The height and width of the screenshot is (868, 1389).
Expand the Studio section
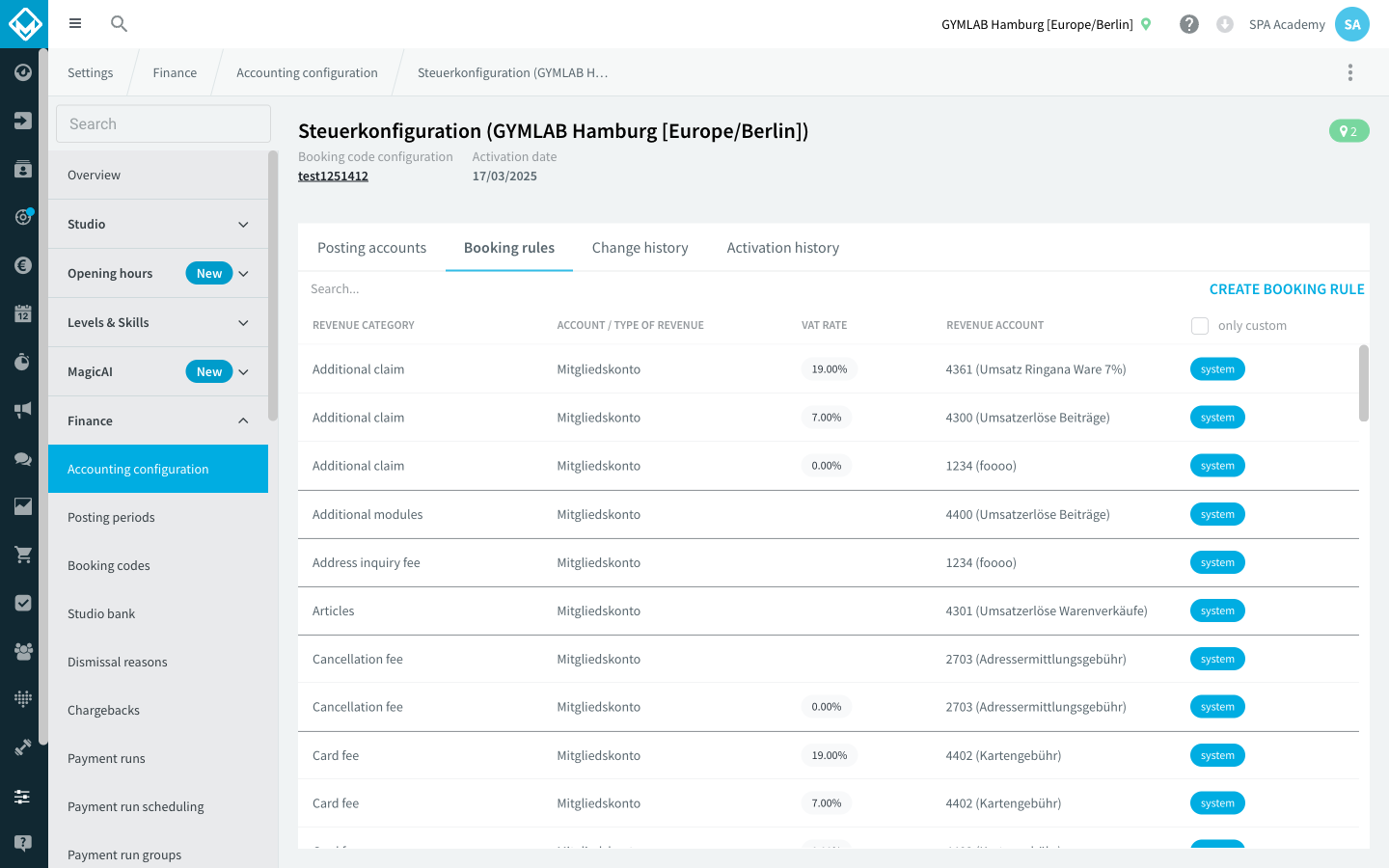(158, 224)
